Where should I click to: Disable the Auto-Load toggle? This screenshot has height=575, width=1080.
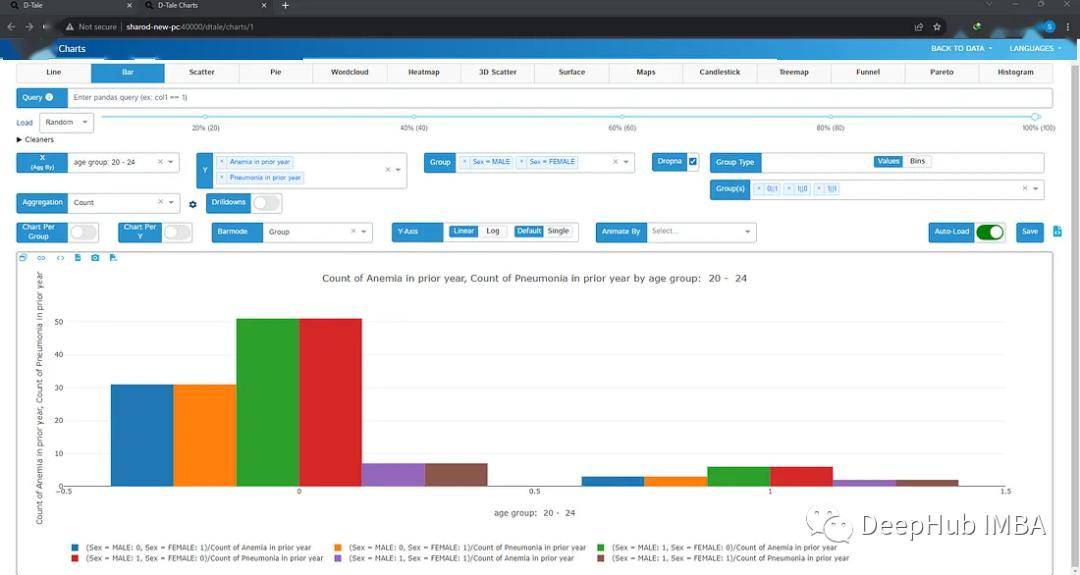click(990, 232)
